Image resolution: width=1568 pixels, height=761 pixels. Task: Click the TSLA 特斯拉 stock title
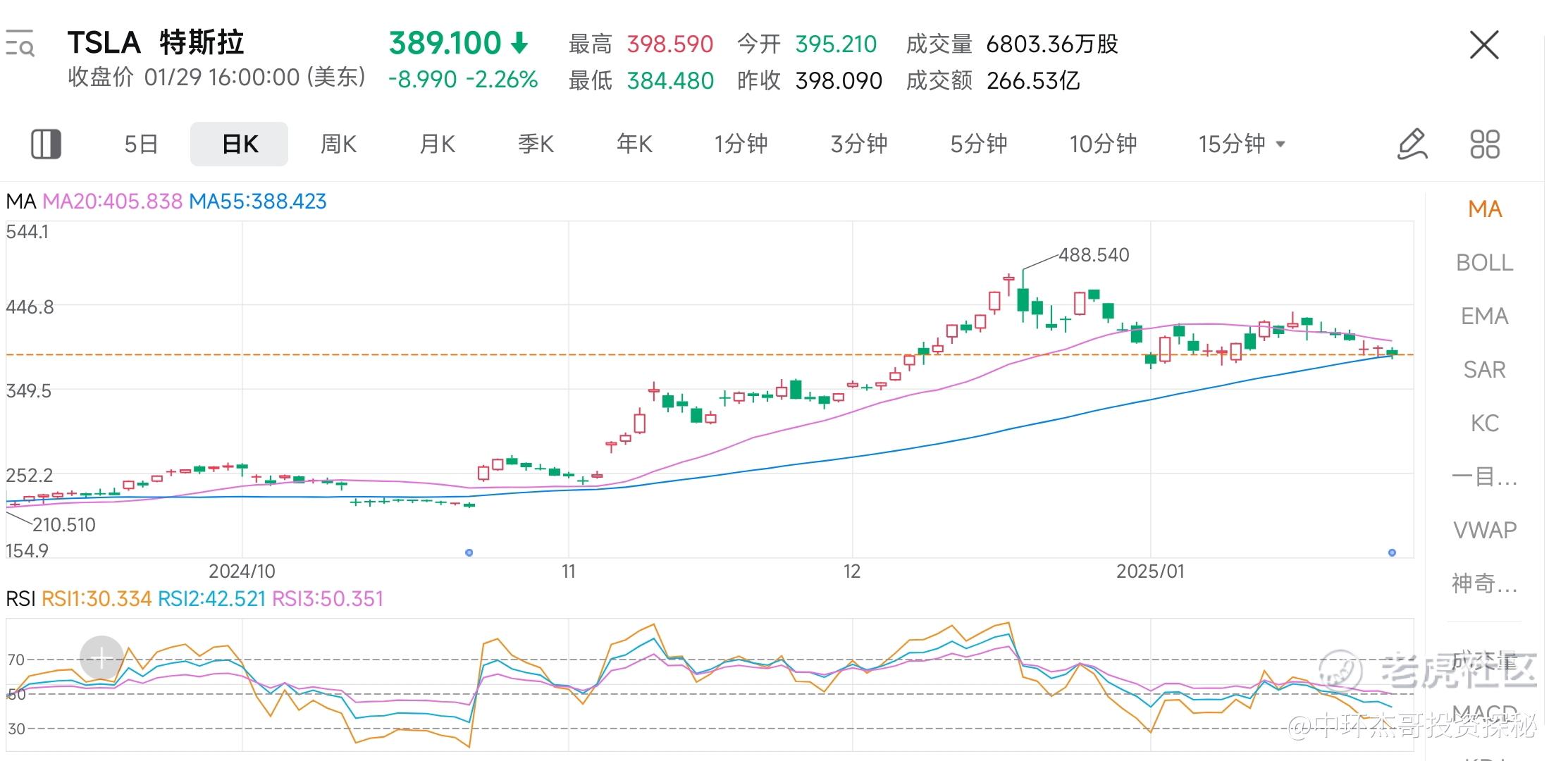point(156,43)
